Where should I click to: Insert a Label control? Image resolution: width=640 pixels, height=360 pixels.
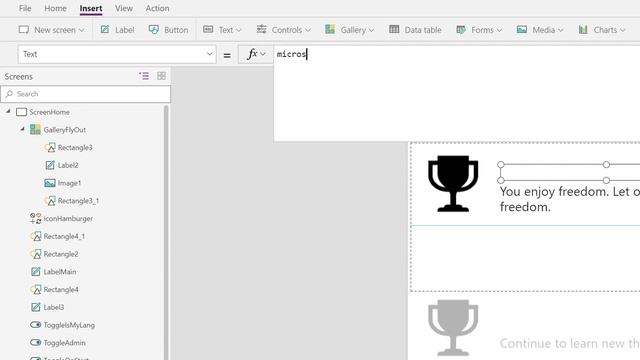(118, 30)
